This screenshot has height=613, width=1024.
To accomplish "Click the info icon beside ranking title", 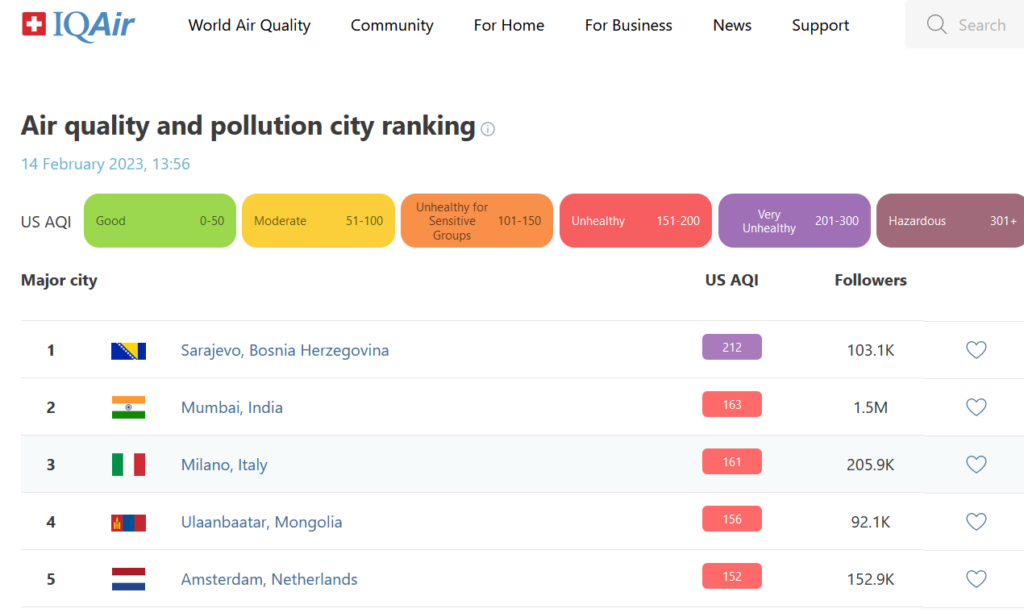I will point(488,129).
